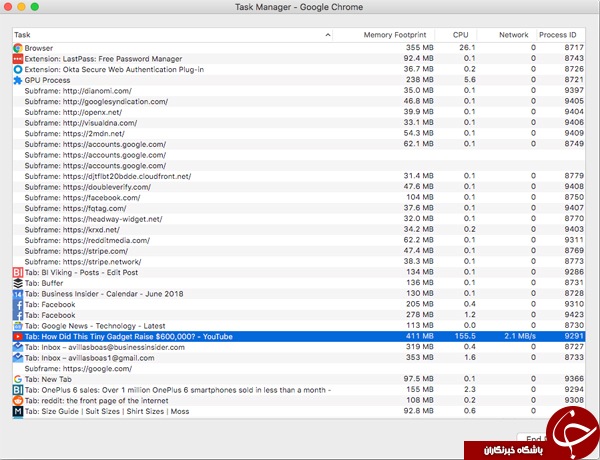Click the YouTube icon in highlighted row
The width and height of the screenshot is (600, 460).
pyautogui.click(x=18, y=337)
